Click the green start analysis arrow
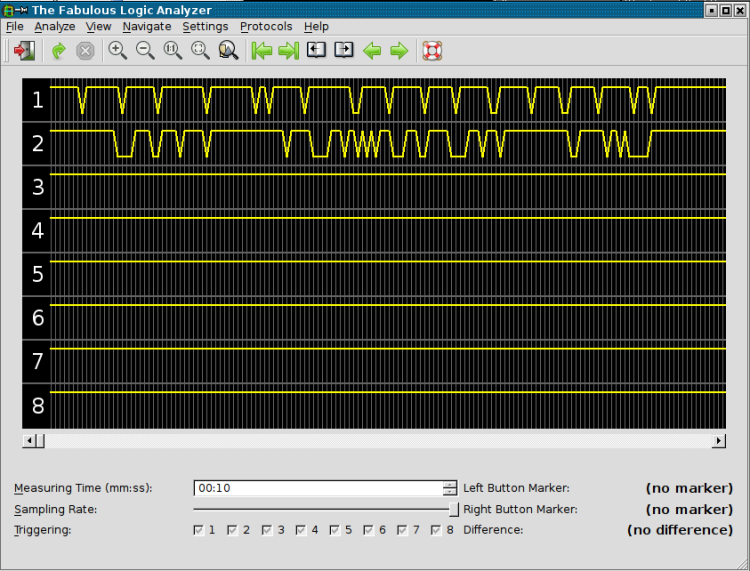The width and height of the screenshot is (750, 571). 59,51
